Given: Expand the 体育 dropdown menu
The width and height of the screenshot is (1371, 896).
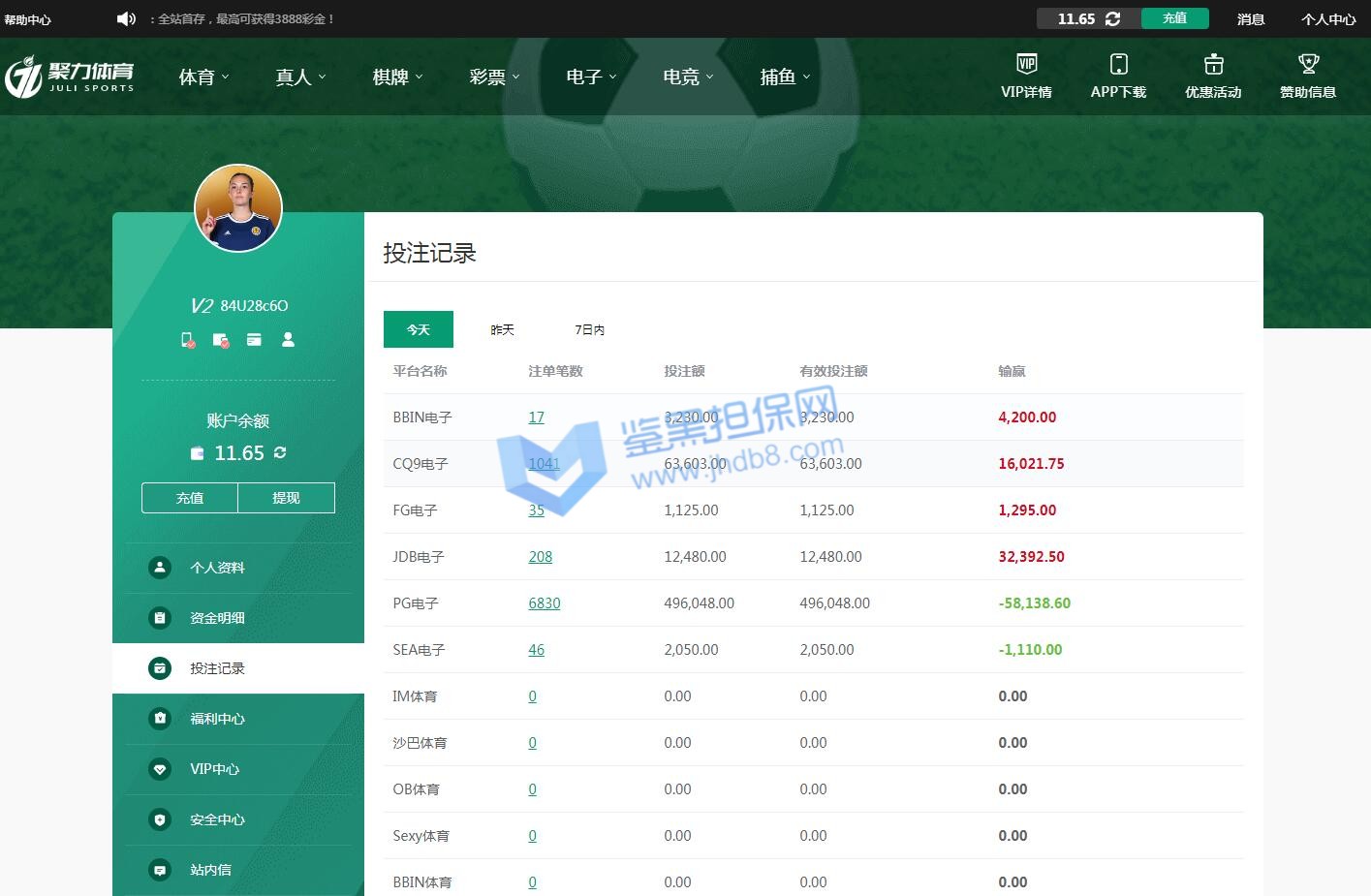Looking at the screenshot, I should (x=203, y=77).
